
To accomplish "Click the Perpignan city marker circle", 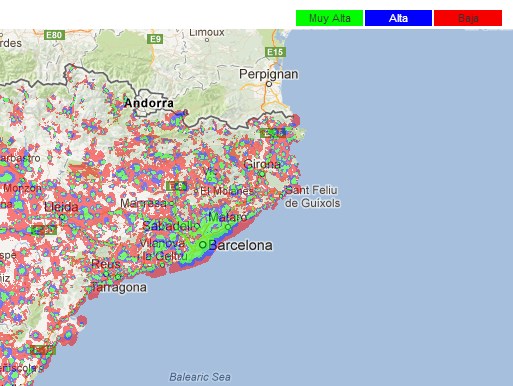I will coord(269,84).
